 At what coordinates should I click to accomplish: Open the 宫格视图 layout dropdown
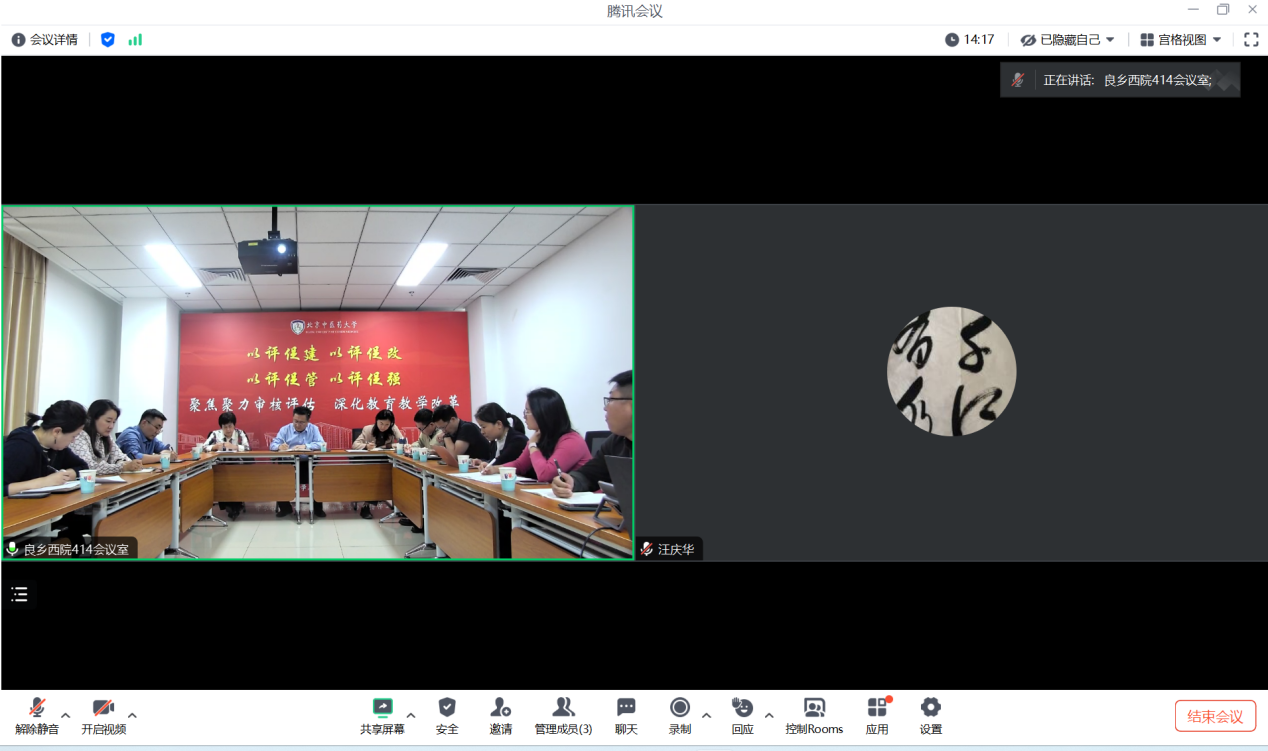click(x=1181, y=40)
